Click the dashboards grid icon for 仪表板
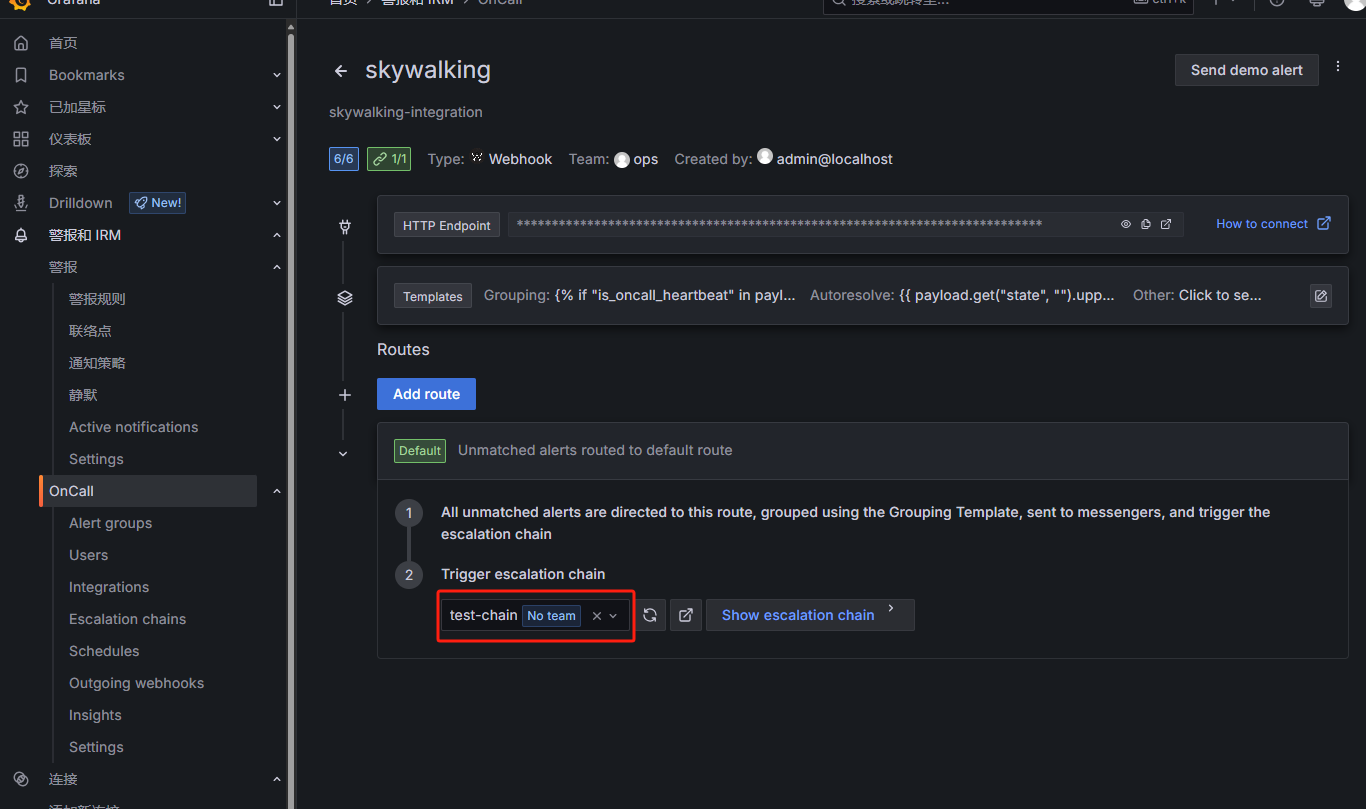The height and width of the screenshot is (809, 1366). pos(21,139)
